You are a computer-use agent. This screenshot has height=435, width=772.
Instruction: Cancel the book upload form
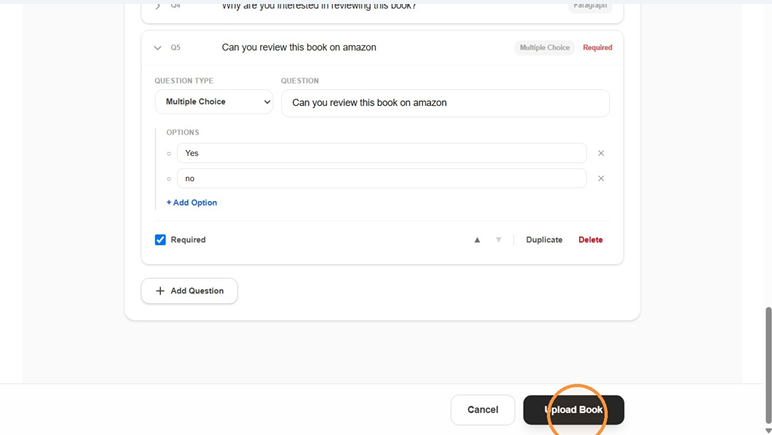point(482,410)
